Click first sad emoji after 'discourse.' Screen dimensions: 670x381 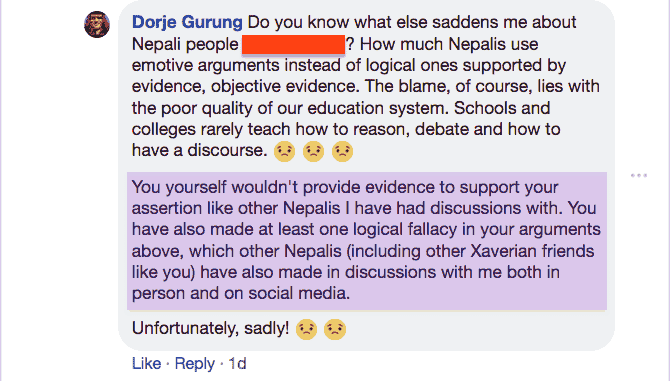pos(285,151)
